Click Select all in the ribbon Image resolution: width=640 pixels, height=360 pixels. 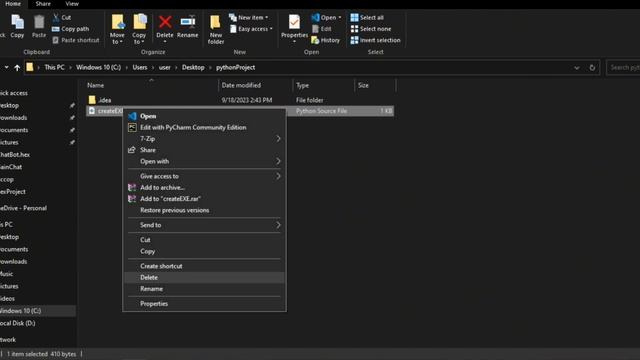367,18
